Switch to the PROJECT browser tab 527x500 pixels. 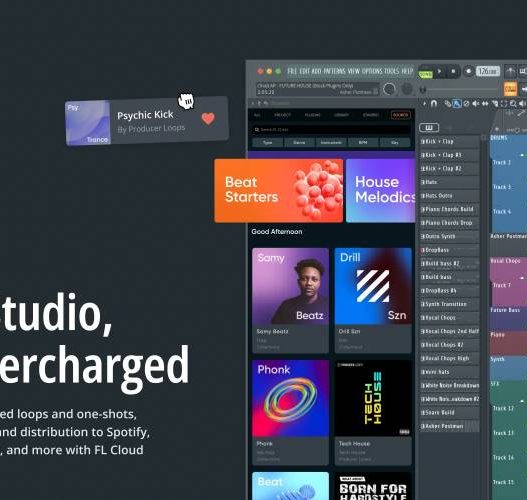coord(282,115)
